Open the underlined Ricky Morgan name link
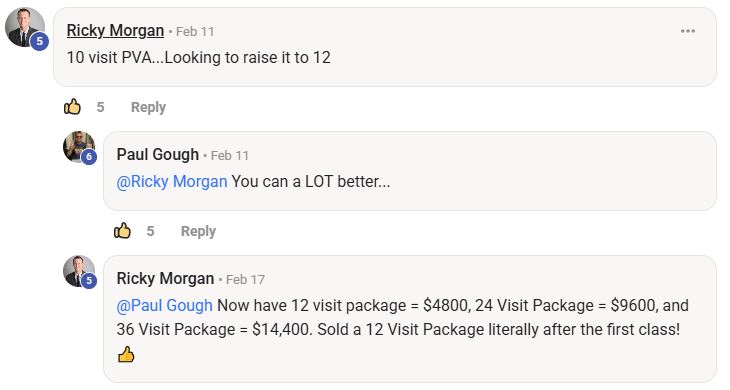Screen dimensions: 730x390 [x=115, y=31]
